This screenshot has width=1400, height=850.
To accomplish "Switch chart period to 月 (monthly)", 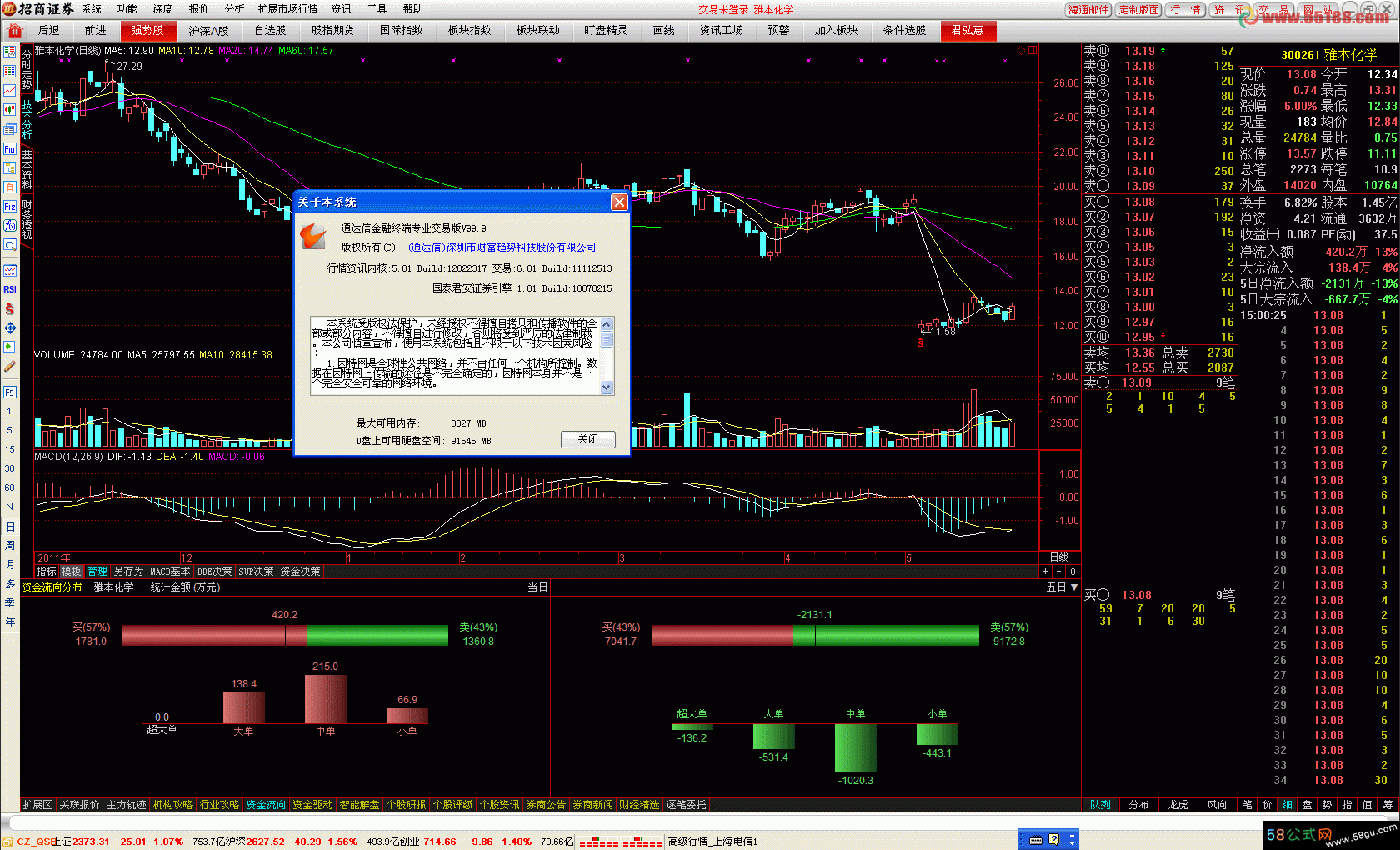I will pos(10,565).
